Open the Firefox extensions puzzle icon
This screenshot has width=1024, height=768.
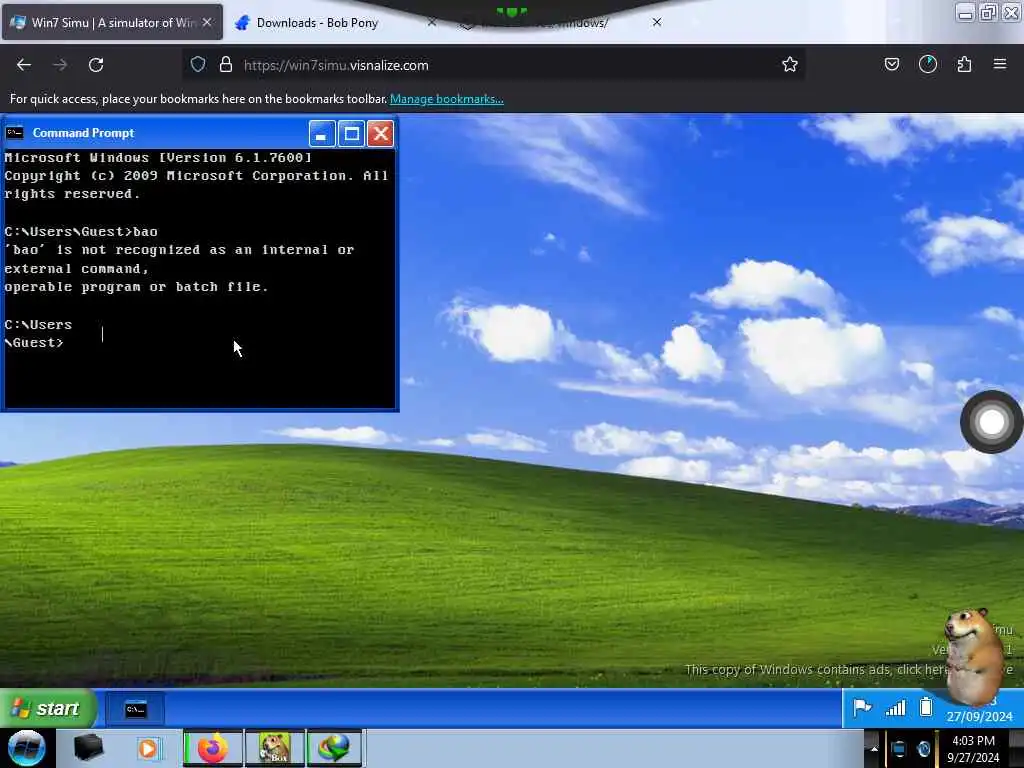pos(964,64)
